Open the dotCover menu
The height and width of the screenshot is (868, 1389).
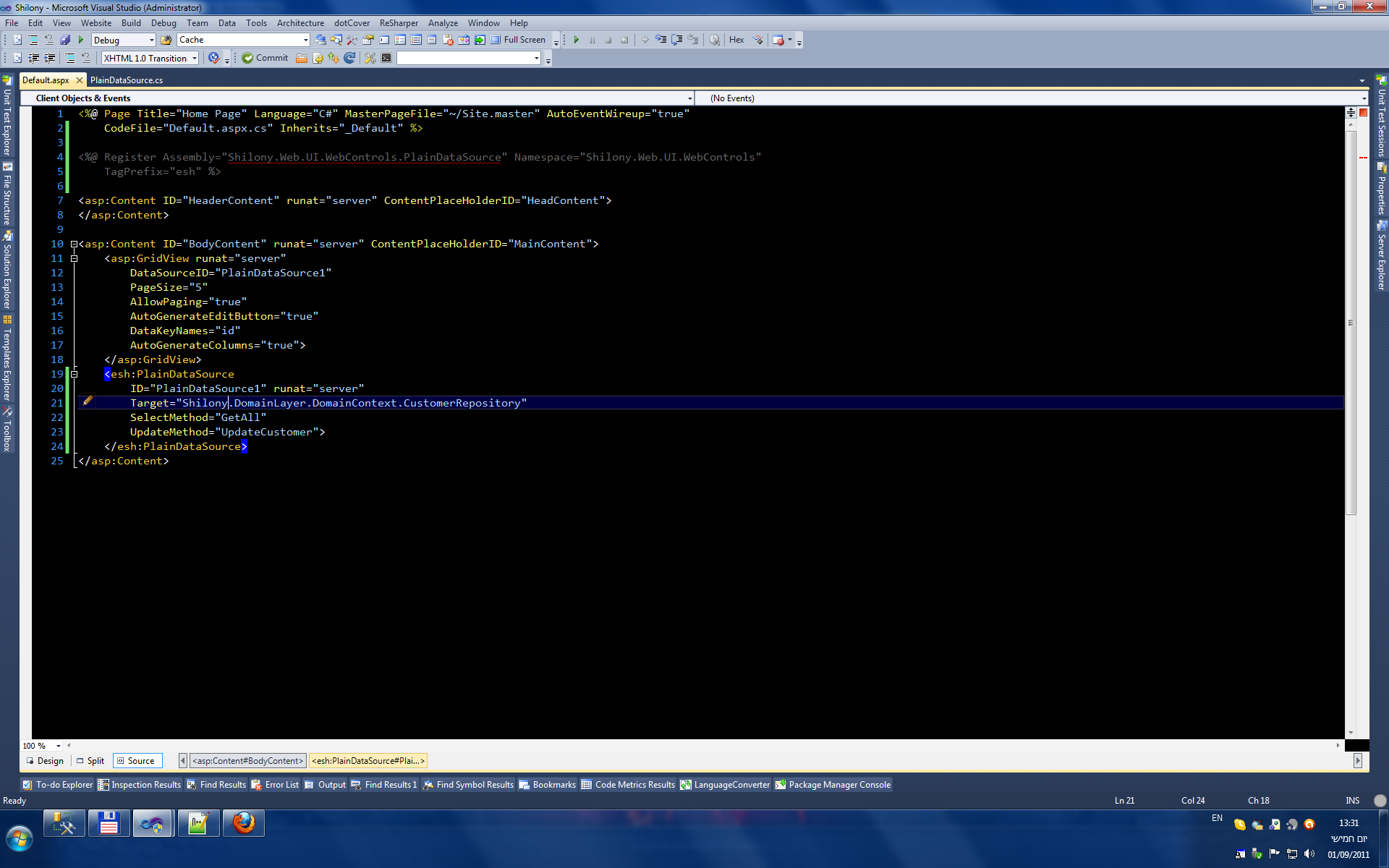[352, 23]
